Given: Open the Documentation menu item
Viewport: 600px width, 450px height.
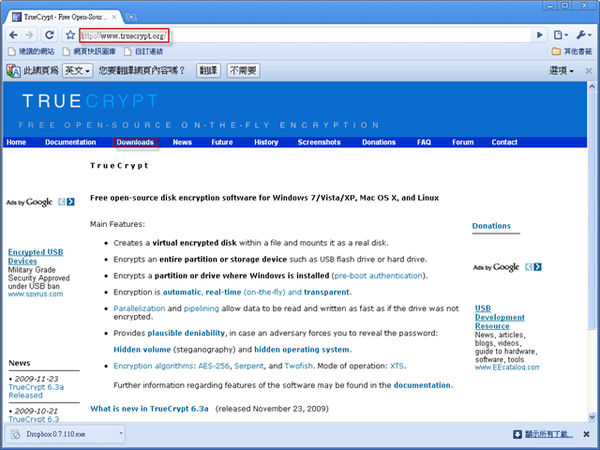Looking at the screenshot, I should pos(70,142).
